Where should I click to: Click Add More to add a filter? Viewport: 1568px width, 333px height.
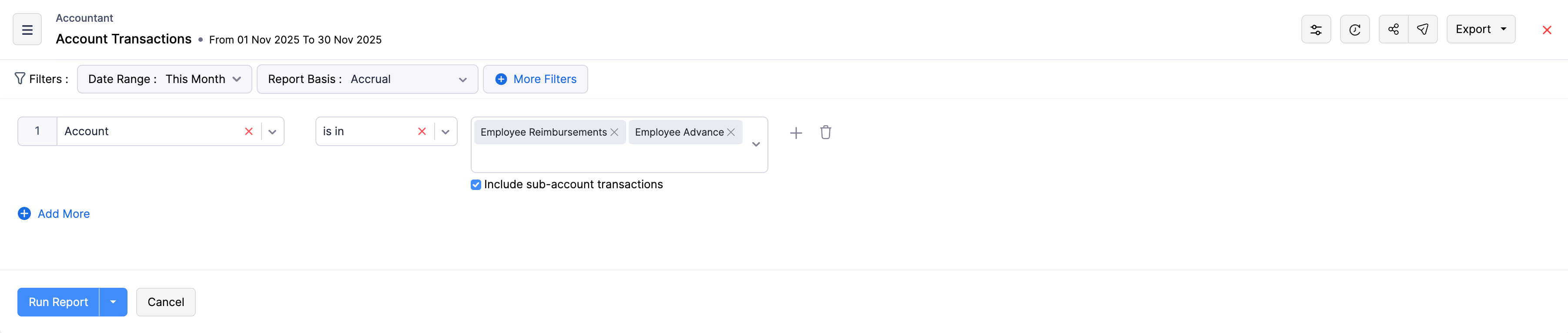54,213
